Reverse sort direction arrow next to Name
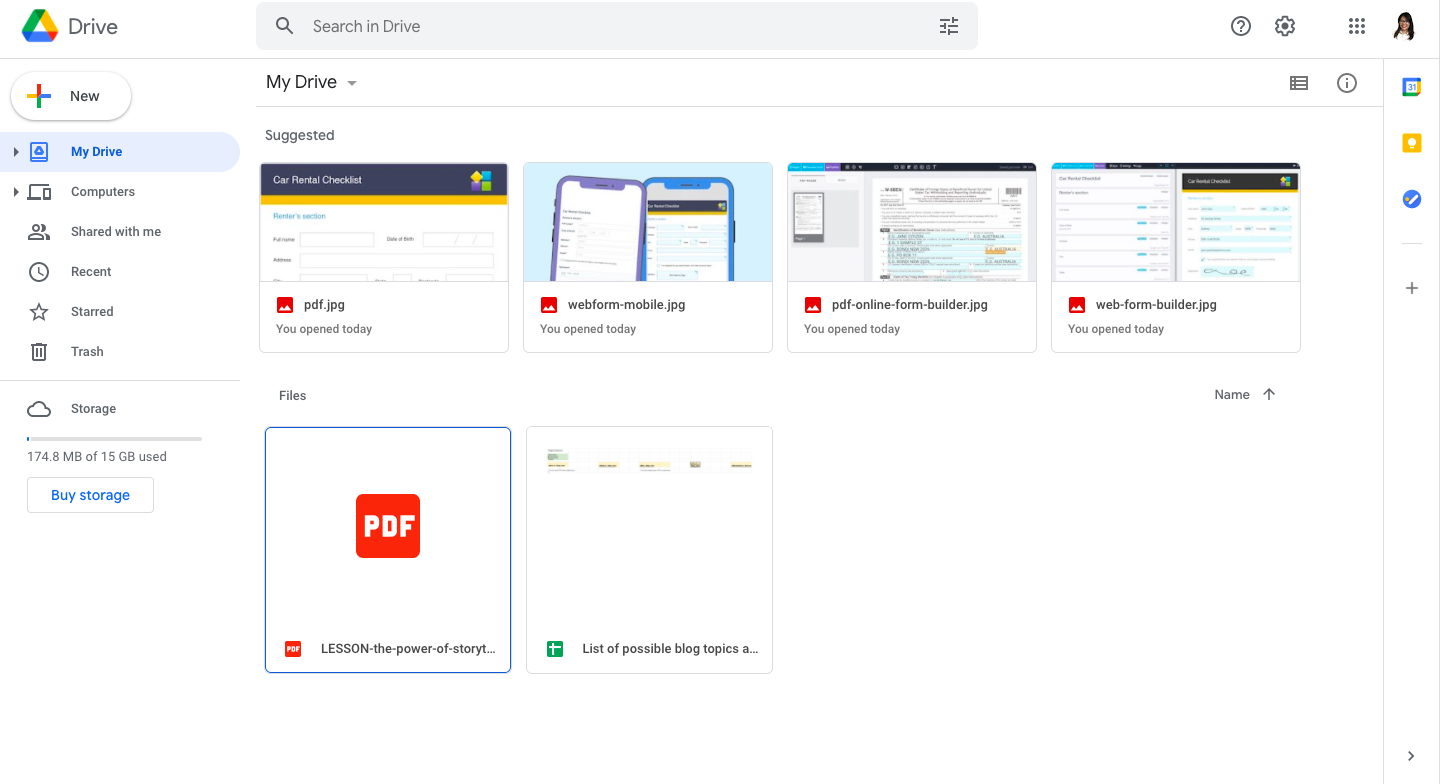Image resolution: width=1440 pixels, height=784 pixels. click(x=1269, y=395)
